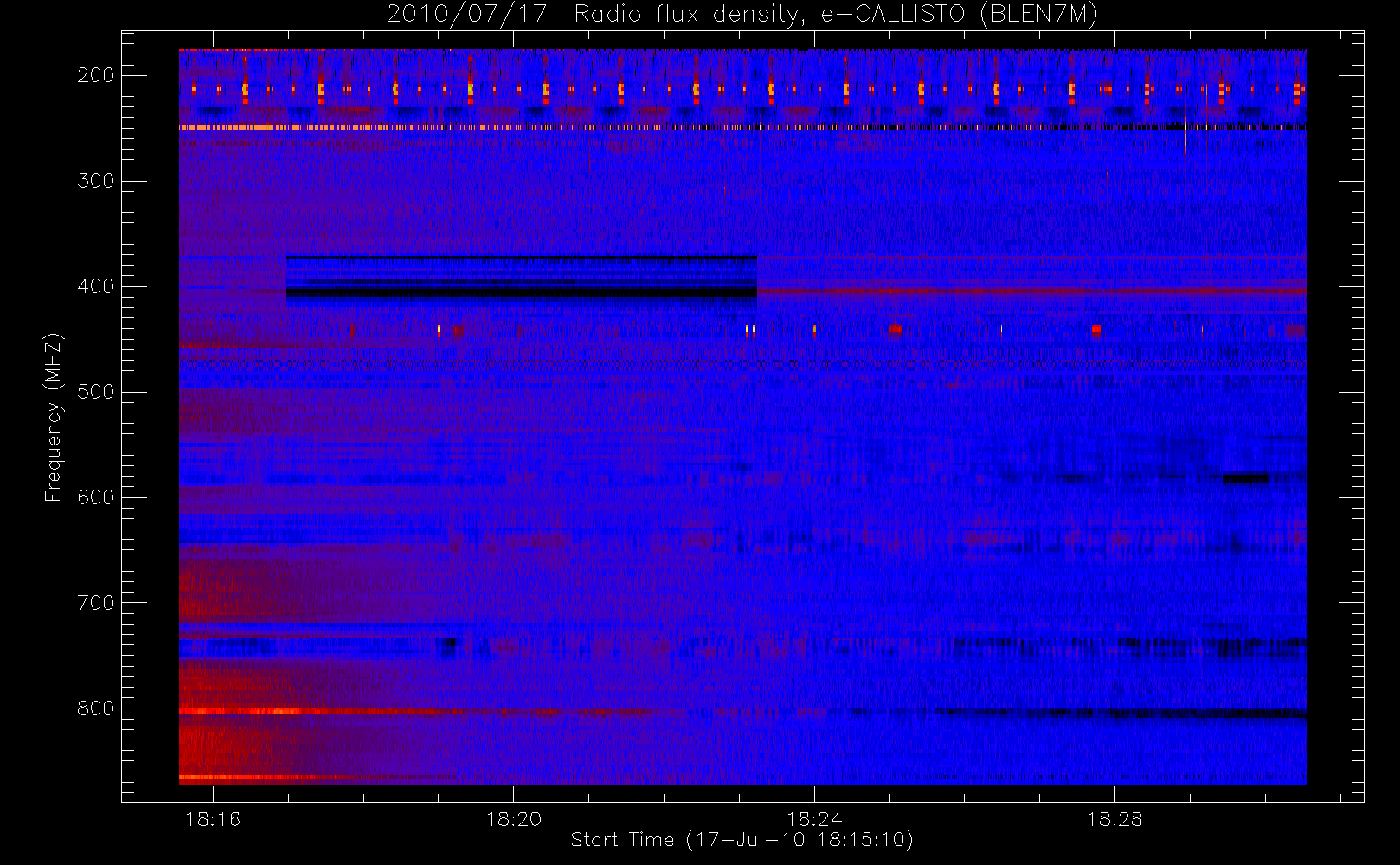Click the plot title '2010/07/17 Radio flux density'

point(742,15)
